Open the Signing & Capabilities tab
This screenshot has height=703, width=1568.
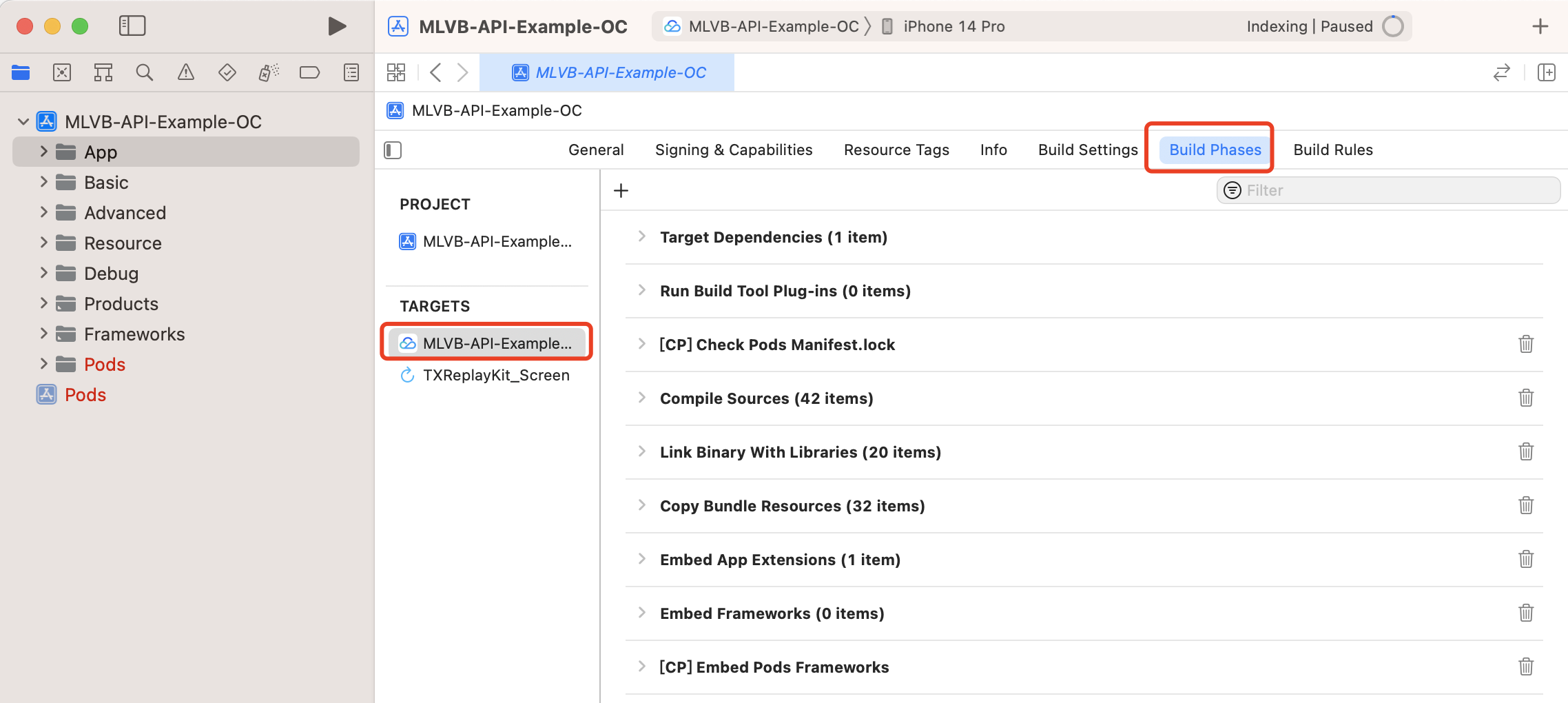tap(734, 150)
